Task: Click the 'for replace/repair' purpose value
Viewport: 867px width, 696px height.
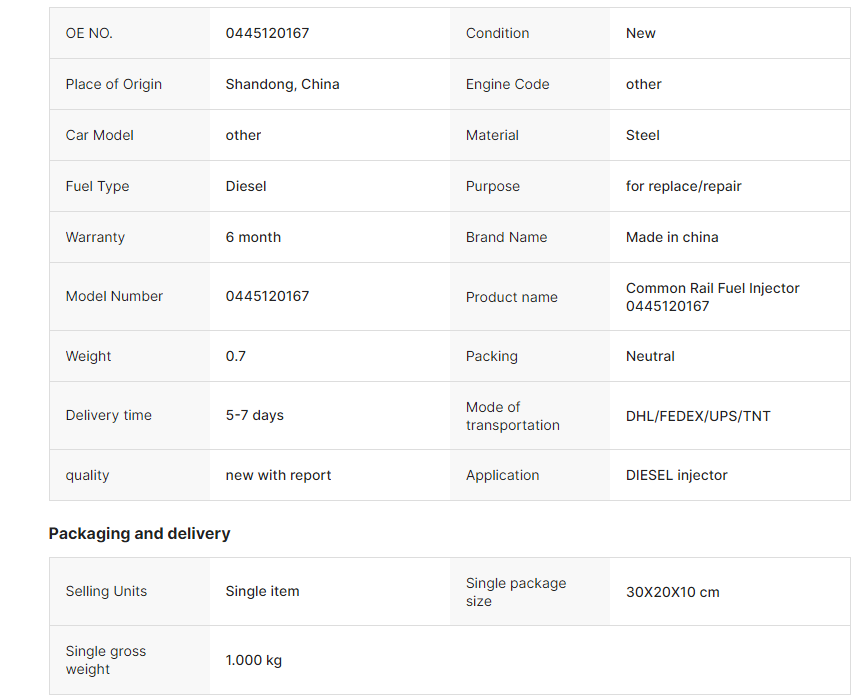Action: pos(683,186)
